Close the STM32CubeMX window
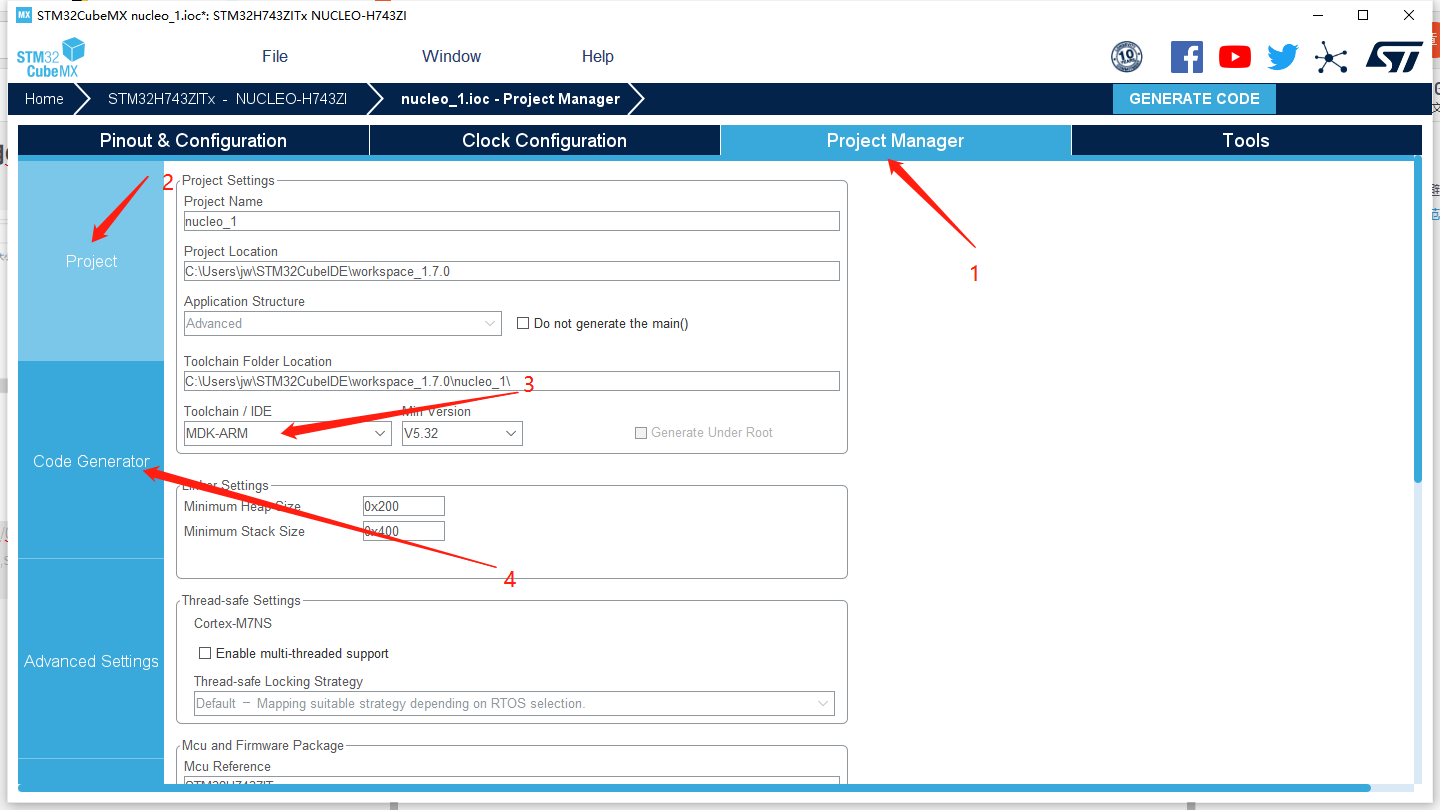The image size is (1440, 810). [x=1409, y=15]
